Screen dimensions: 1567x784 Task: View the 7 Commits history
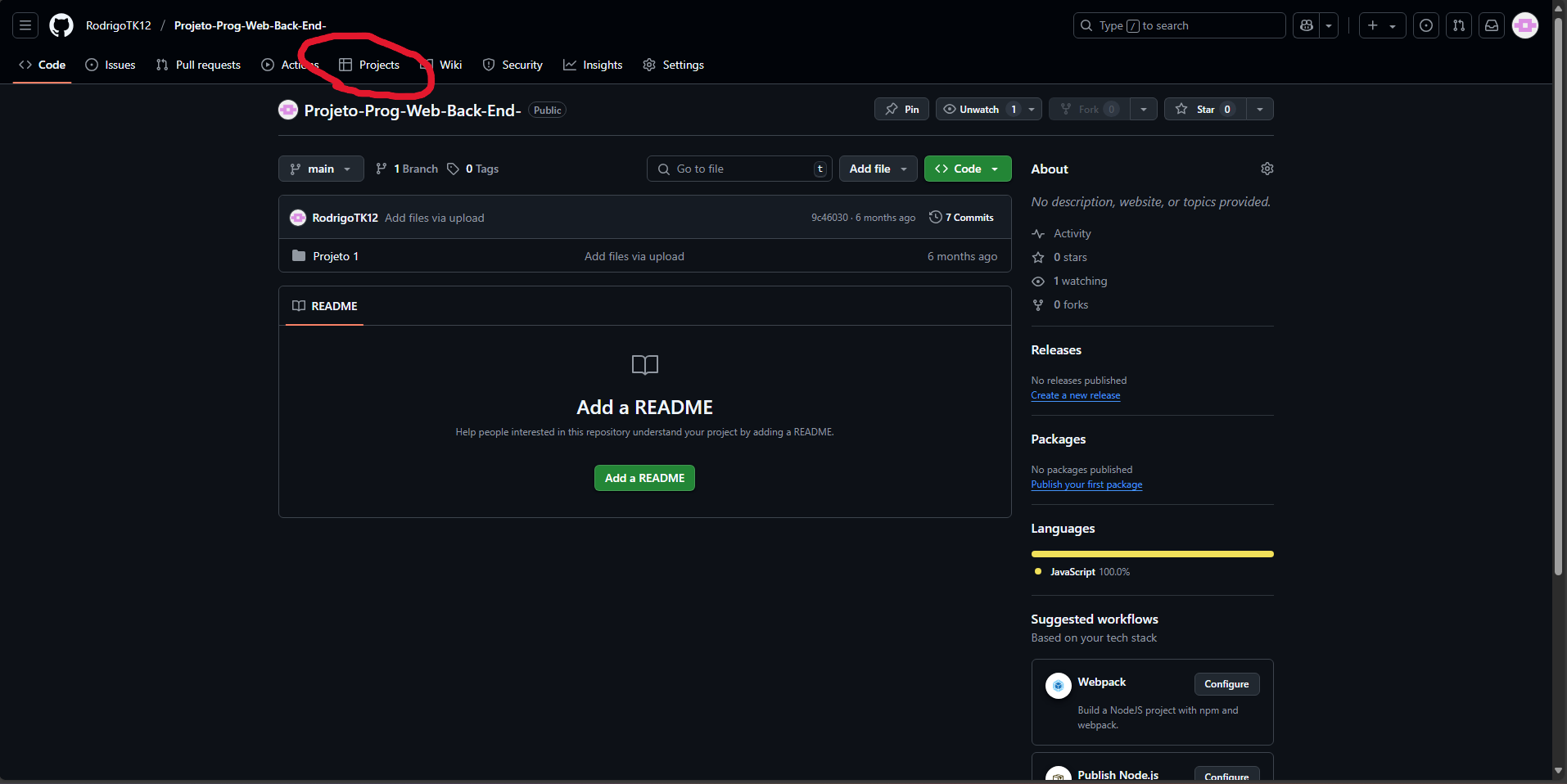[x=961, y=217]
